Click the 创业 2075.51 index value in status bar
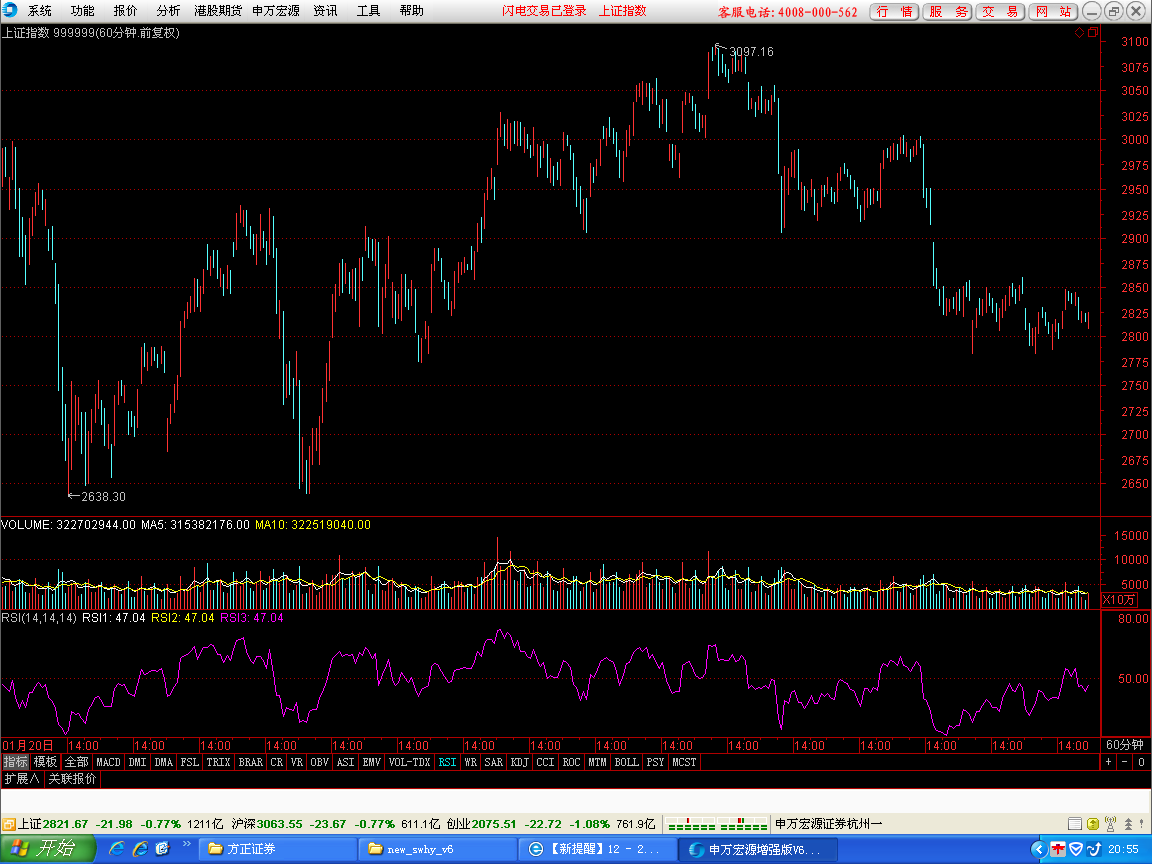1152x864 pixels. click(482, 824)
